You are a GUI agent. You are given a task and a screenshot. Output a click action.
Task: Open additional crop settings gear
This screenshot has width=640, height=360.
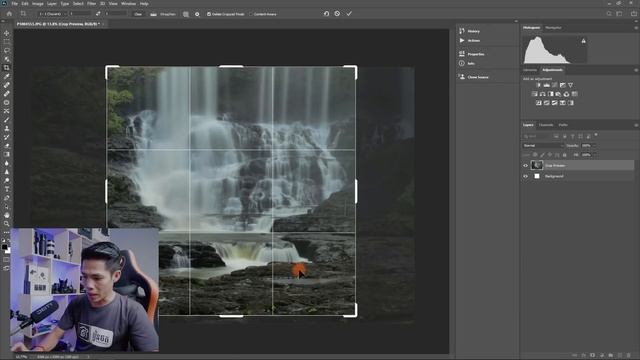[x=197, y=14]
